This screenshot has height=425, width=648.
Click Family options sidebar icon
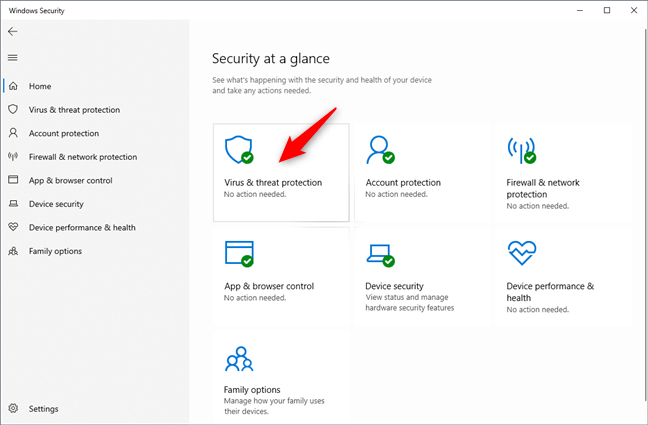pos(13,251)
